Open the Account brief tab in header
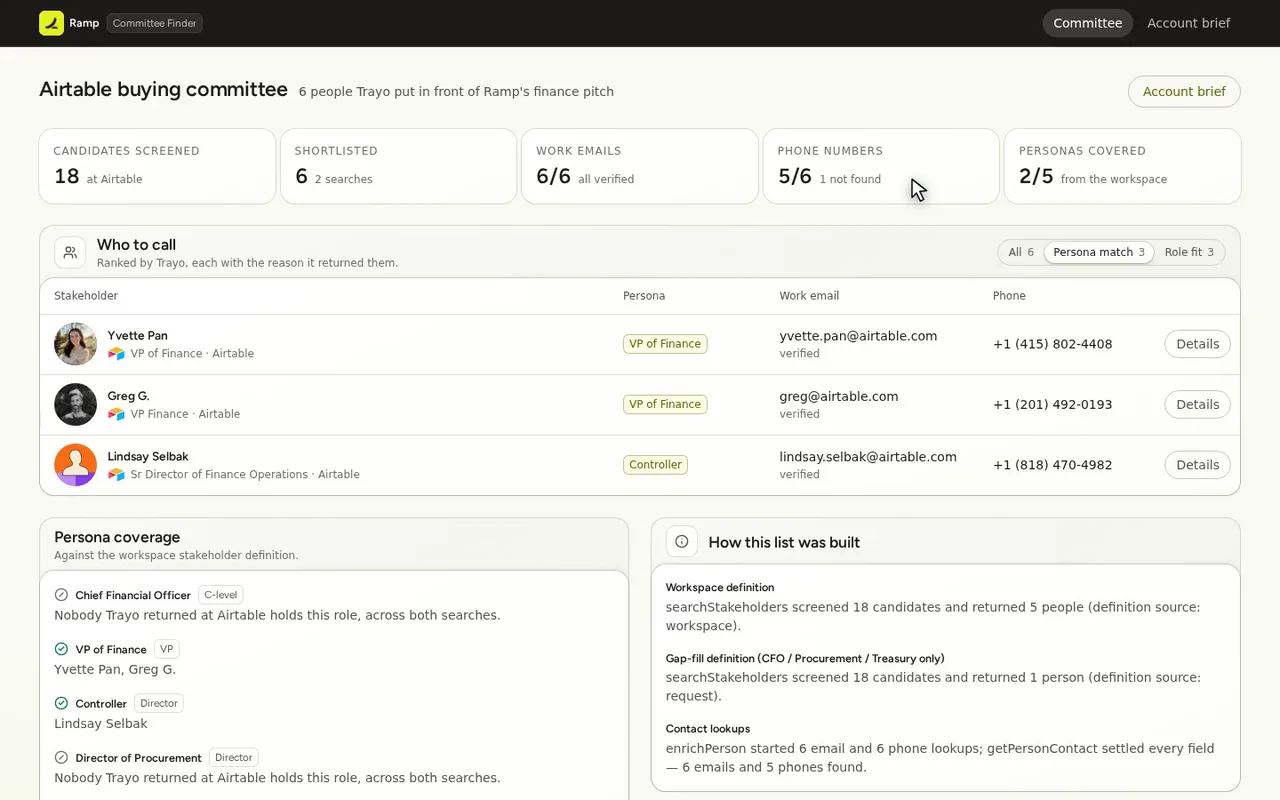This screenshot has width=1280, height=800. click(x=1188, y=23)
